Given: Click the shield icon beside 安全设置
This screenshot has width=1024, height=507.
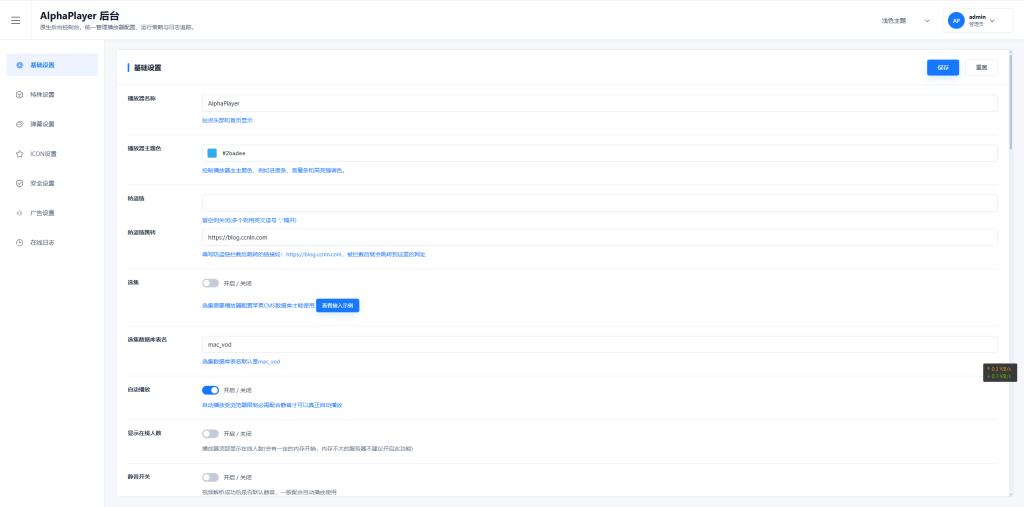Looking at the screenshot, I should pyautogui.click(x=20, y=184).
